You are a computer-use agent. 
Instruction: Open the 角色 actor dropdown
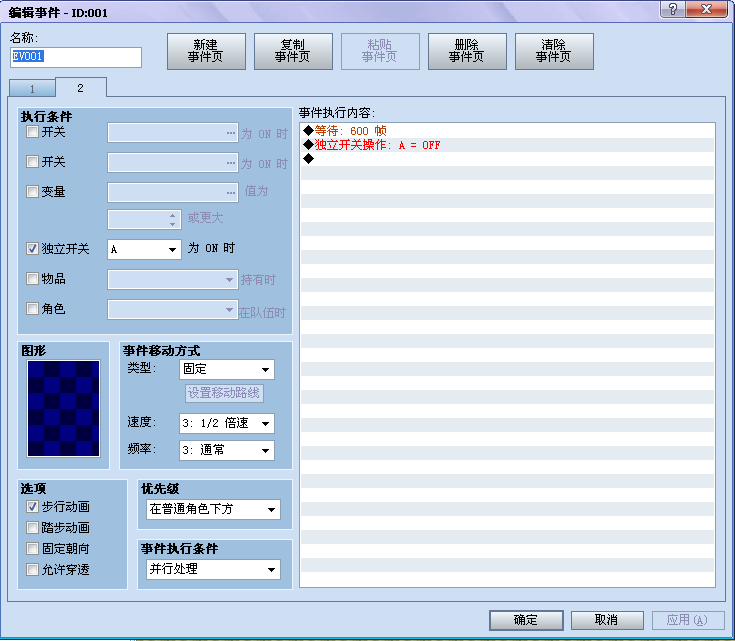[173, 309]
